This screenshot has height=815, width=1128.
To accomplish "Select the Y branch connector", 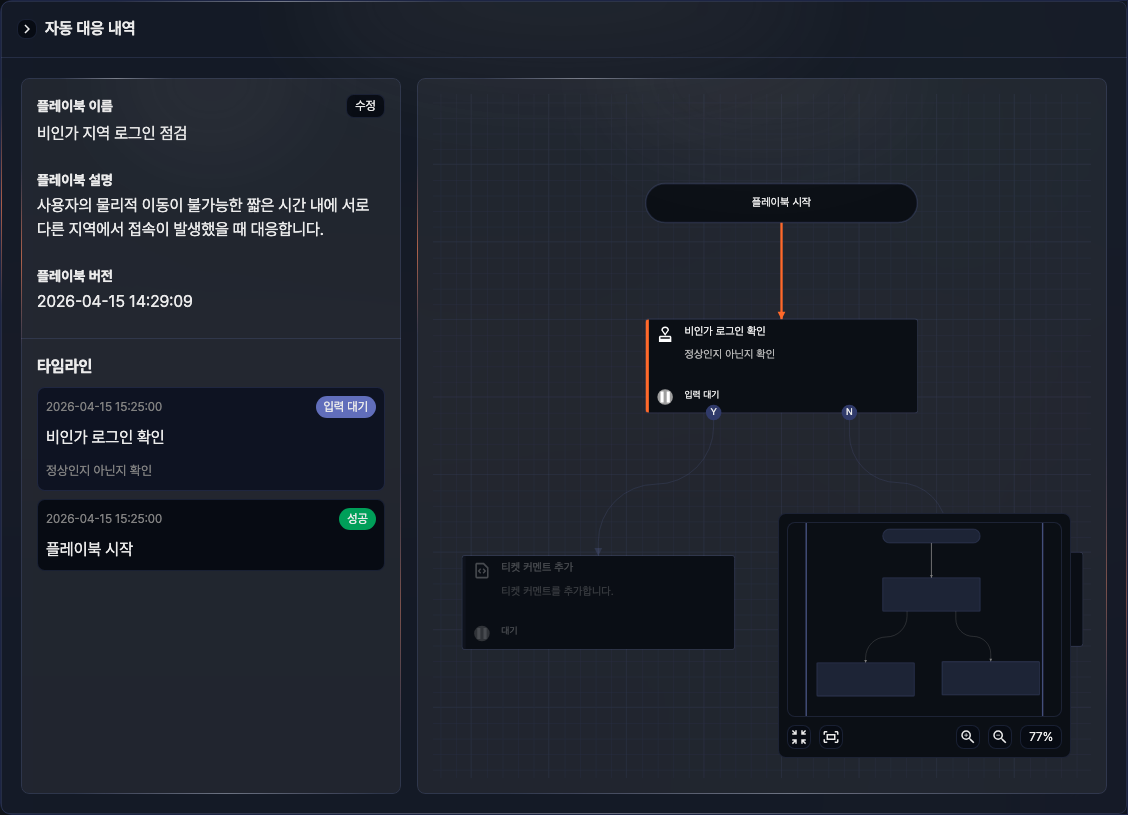I will (713, 412).
